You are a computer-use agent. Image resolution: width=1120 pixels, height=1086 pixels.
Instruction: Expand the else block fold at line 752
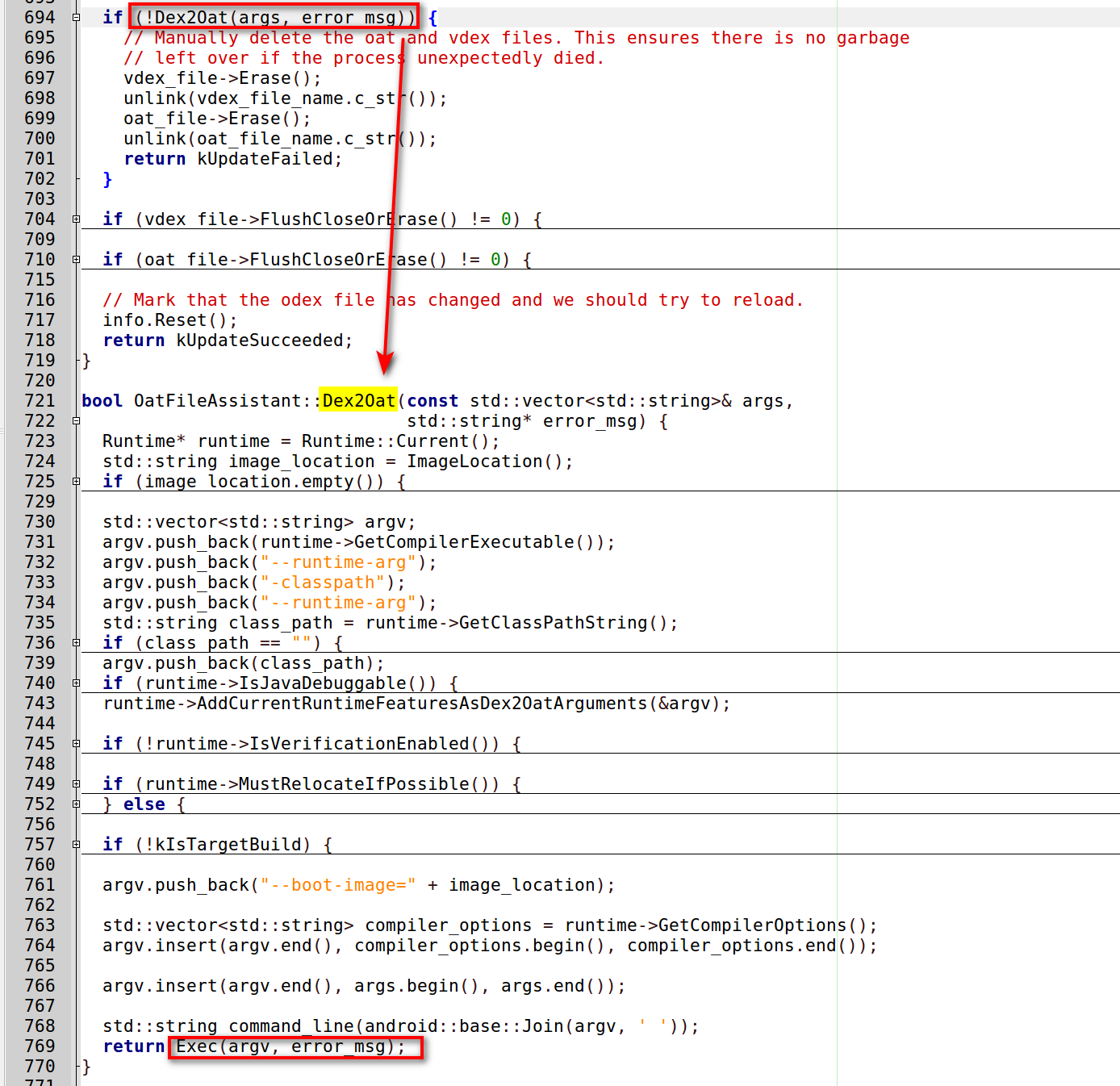77,804
